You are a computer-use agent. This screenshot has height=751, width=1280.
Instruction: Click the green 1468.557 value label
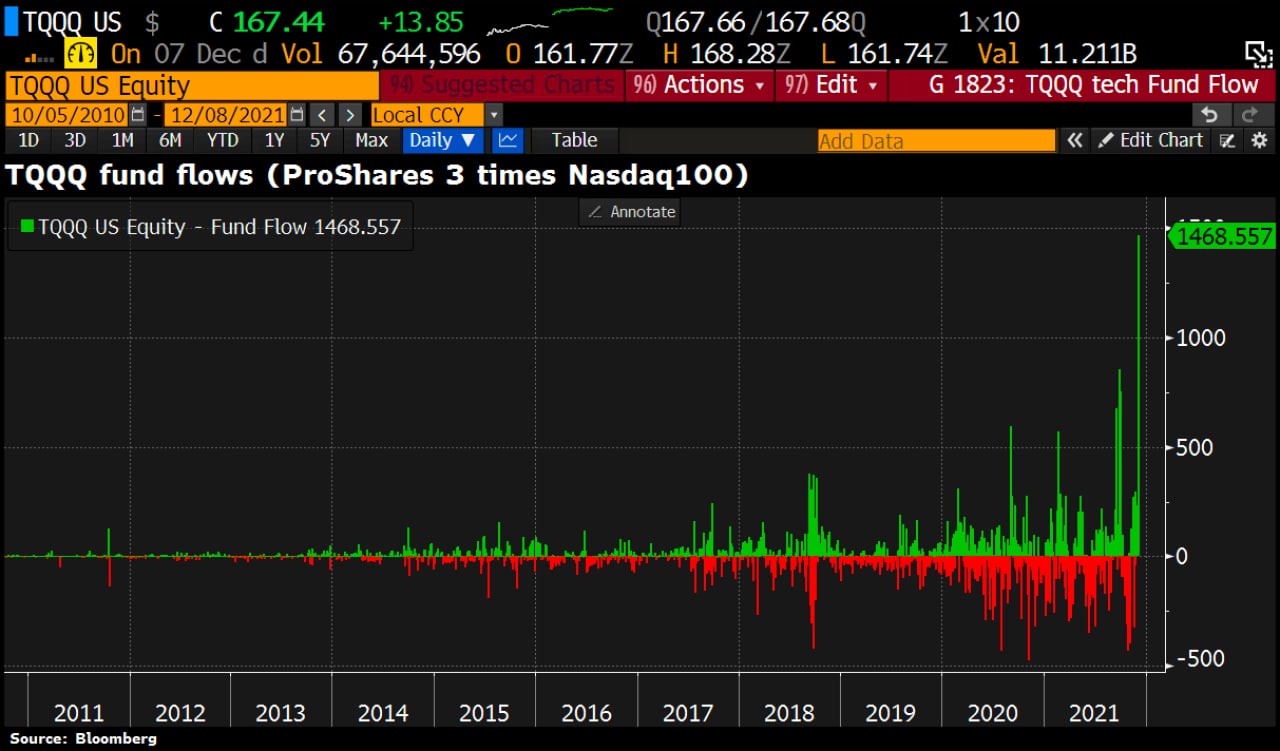pyautogui.click(x=1222, y=236)
